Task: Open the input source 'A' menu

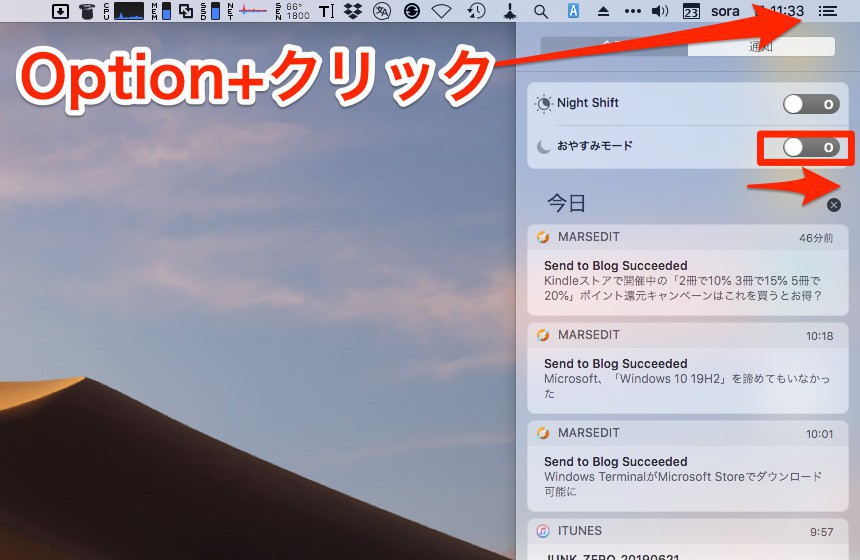Action: click(573, 11)
